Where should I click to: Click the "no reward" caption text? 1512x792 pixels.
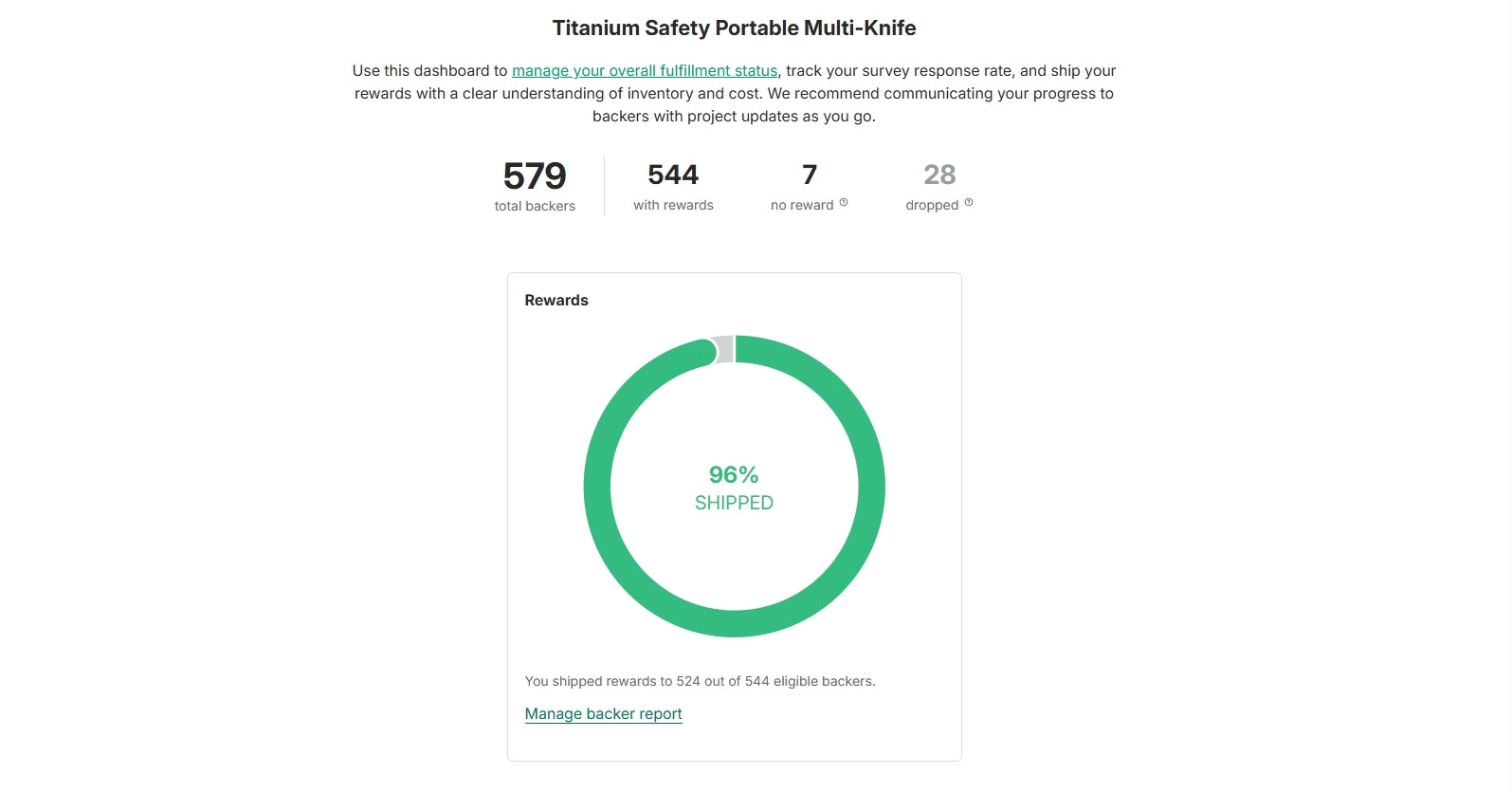pyautogui.click(x=802, y=205)
